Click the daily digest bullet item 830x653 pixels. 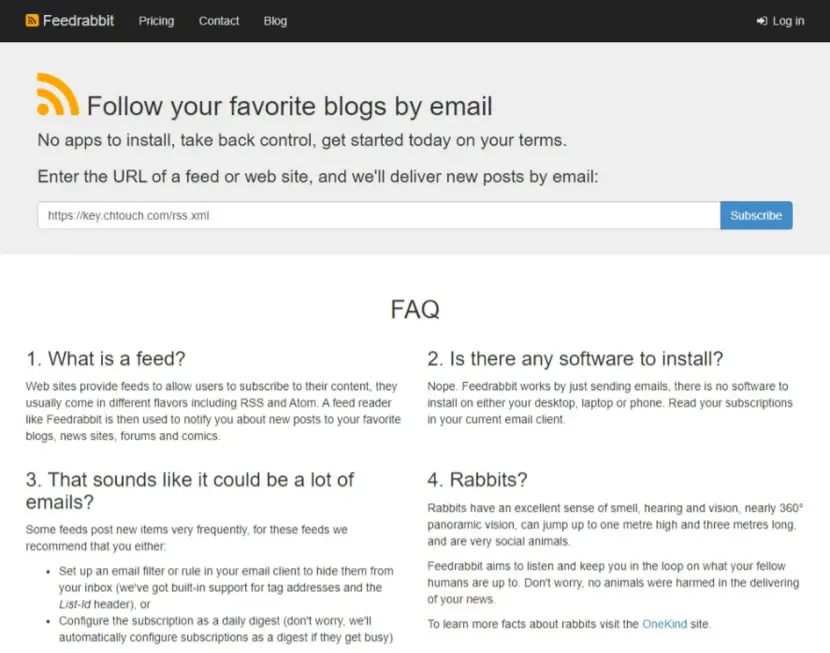point(226,629)
